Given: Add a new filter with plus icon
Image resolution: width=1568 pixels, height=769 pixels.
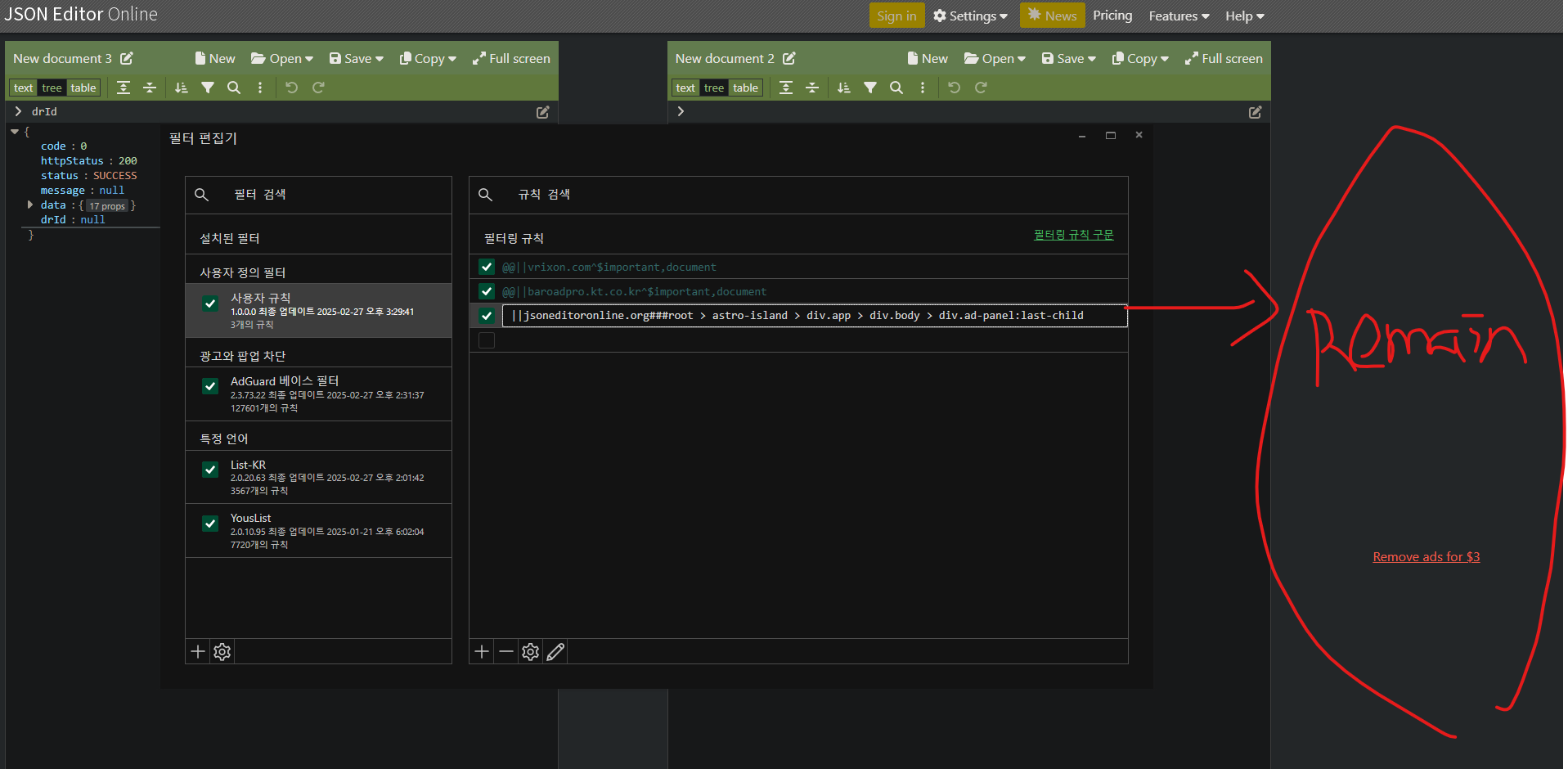Looking at the screenshot, I should pos(198,651).
